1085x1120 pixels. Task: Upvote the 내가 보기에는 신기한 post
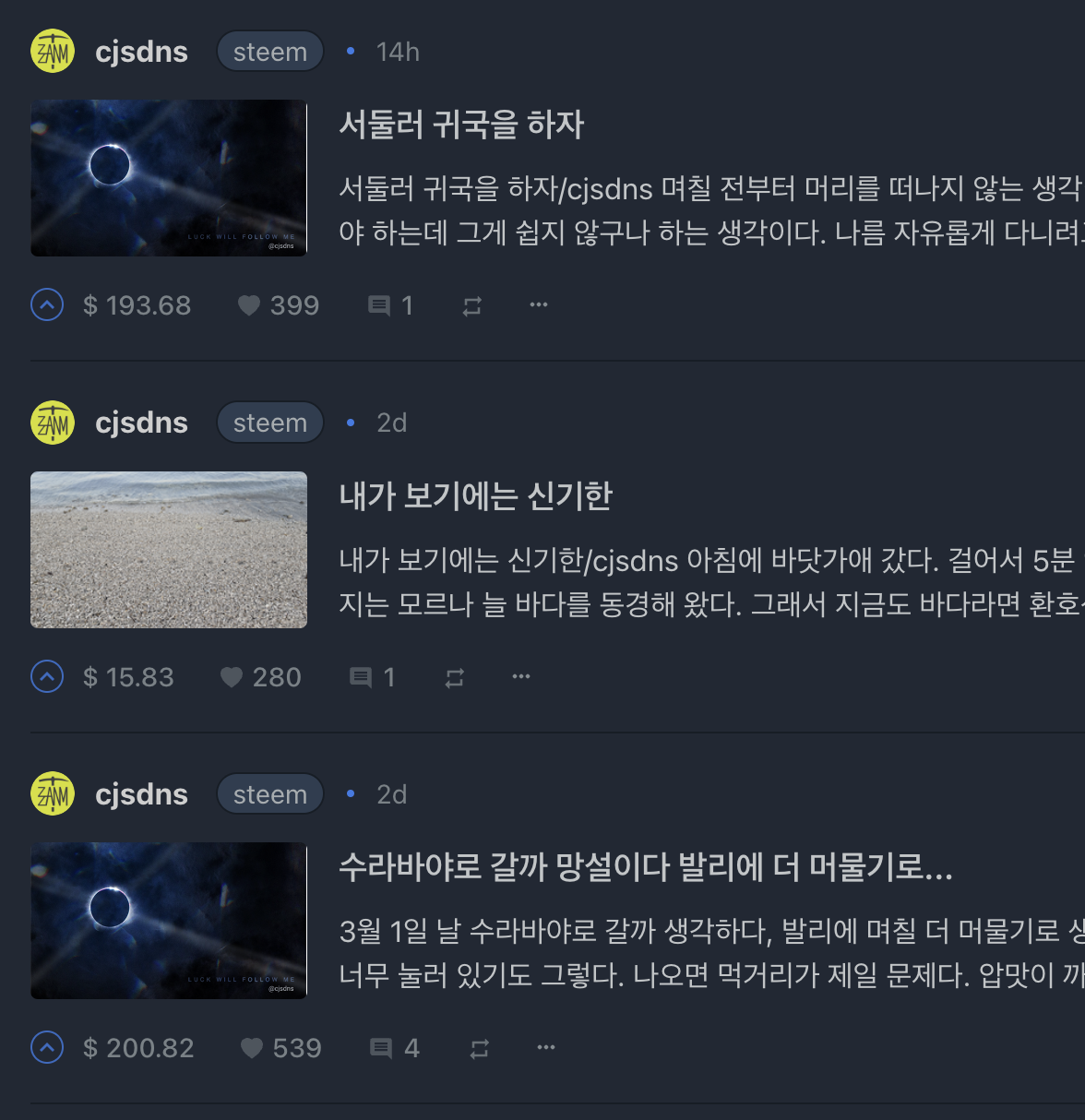(47, 676)
